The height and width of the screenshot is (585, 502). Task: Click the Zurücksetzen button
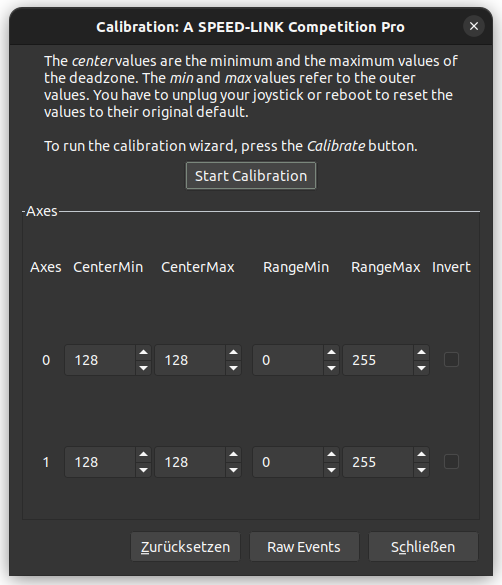coord(185,547)
